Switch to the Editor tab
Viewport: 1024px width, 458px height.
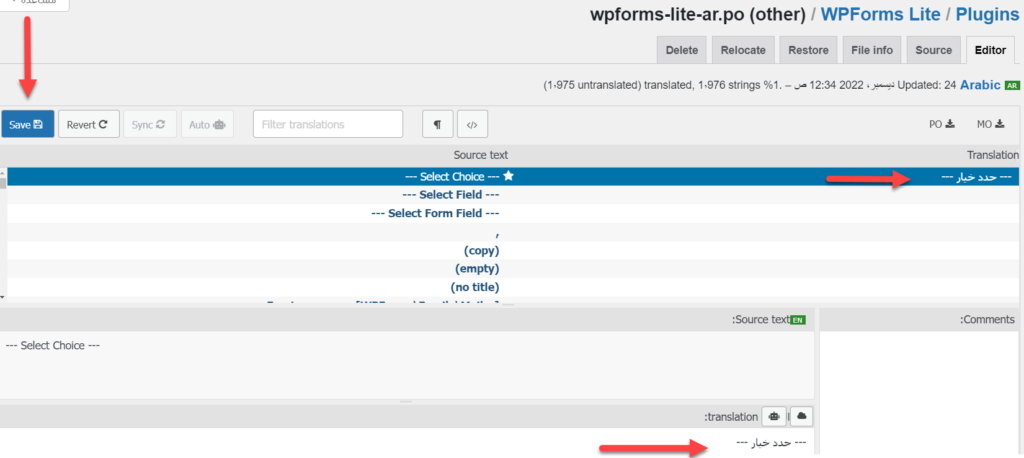[990, 50]
